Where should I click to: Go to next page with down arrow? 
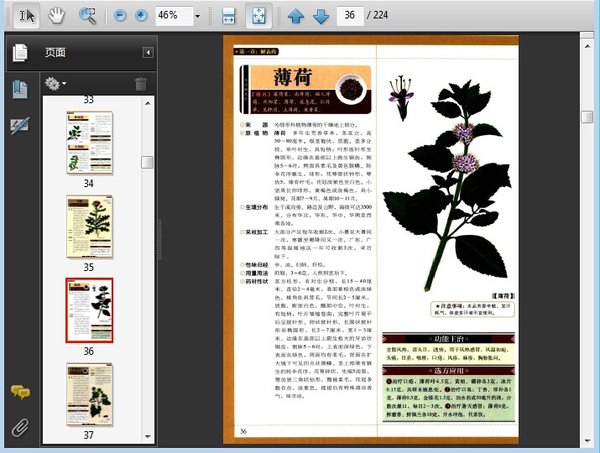(x=320, y=16)
